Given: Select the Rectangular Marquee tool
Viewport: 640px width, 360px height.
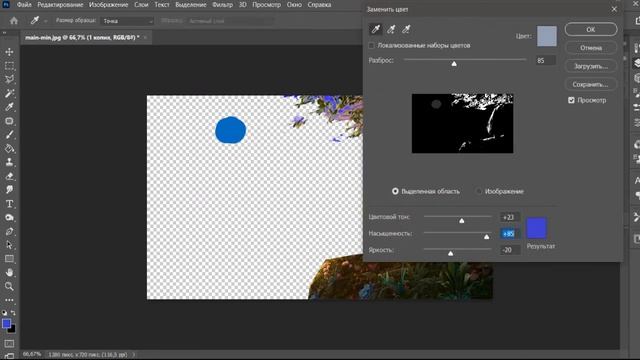Looking at the screenshot, I should tap(9, 66).
